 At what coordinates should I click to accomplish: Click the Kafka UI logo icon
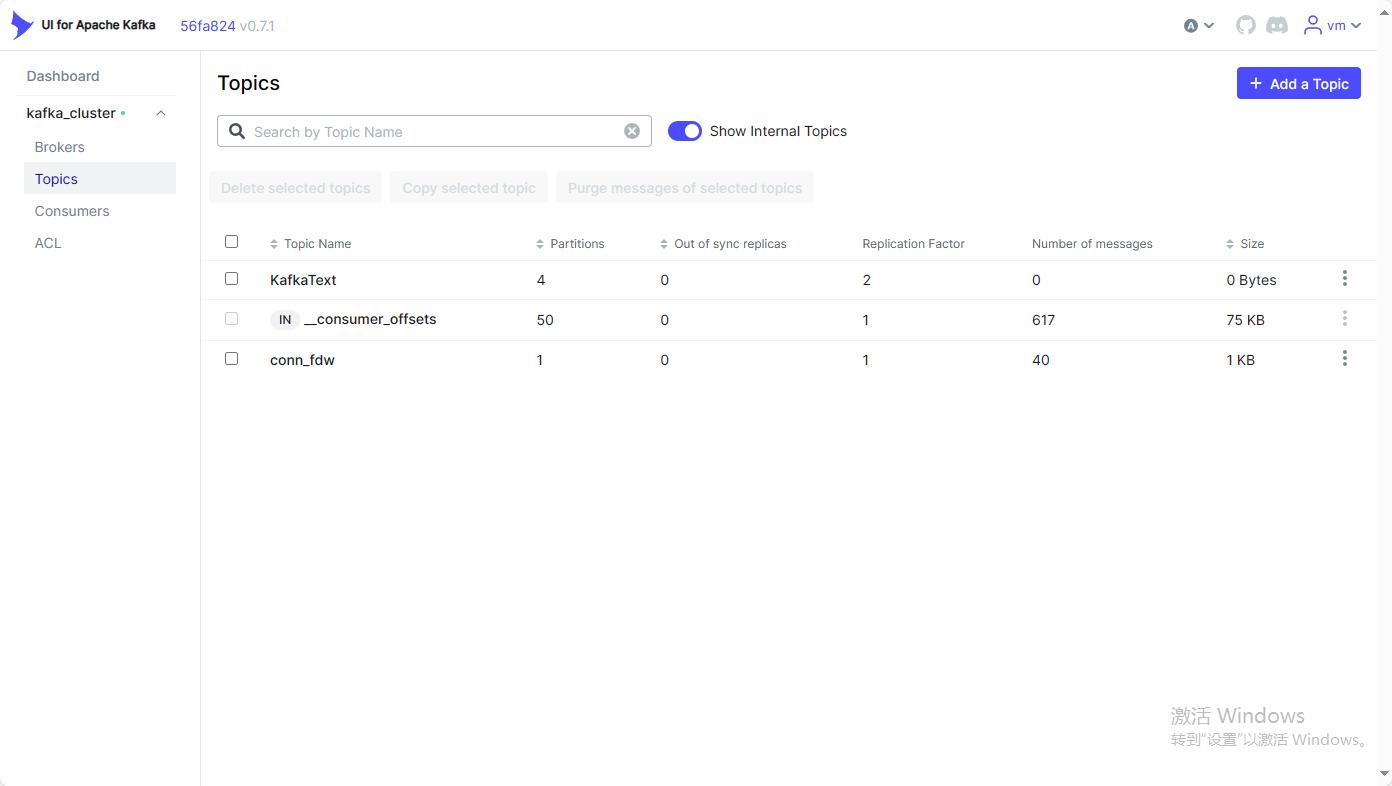click(22, 25)
